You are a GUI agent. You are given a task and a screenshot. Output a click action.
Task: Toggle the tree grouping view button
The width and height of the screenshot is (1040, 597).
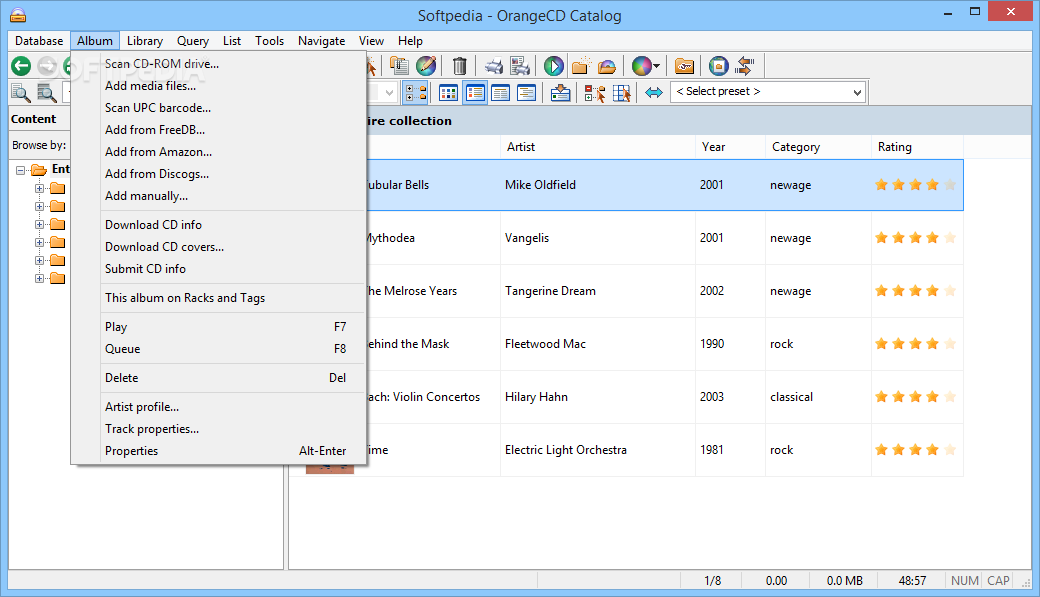tap(415, 92)
